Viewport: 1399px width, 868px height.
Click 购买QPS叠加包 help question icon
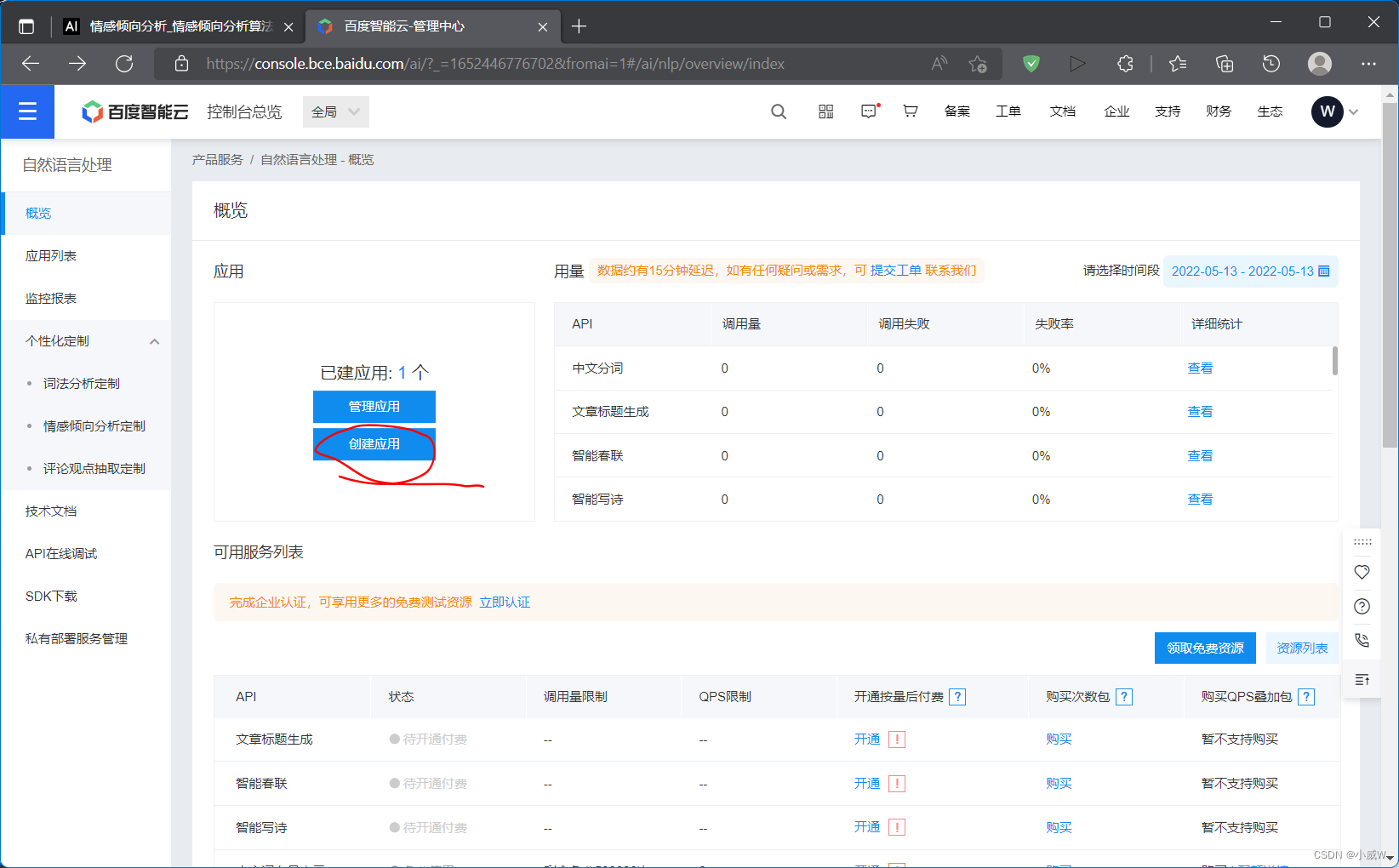point(1307,697)
